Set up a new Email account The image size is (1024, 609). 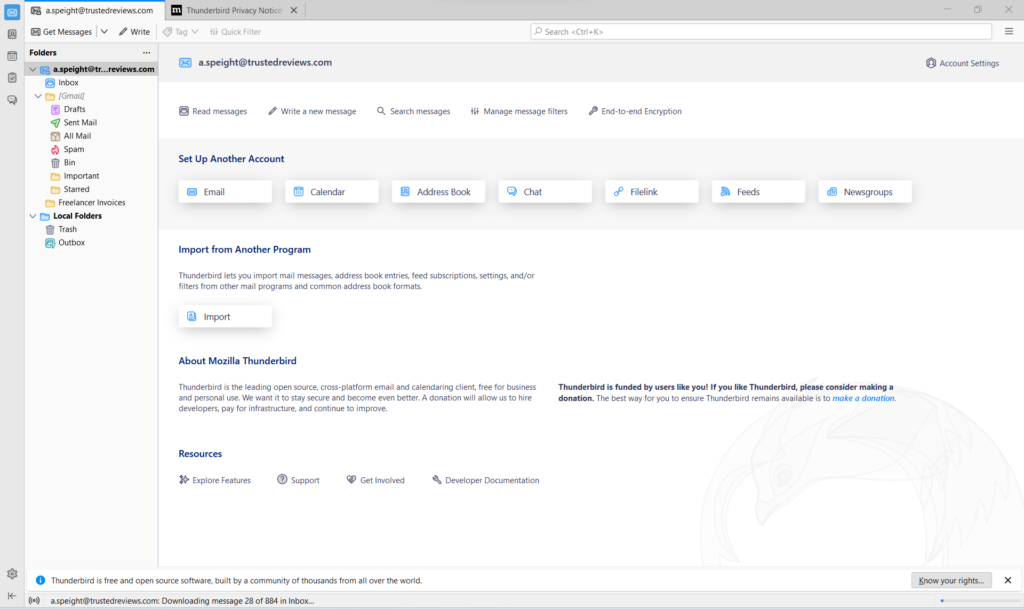click(x=225, y=192)
